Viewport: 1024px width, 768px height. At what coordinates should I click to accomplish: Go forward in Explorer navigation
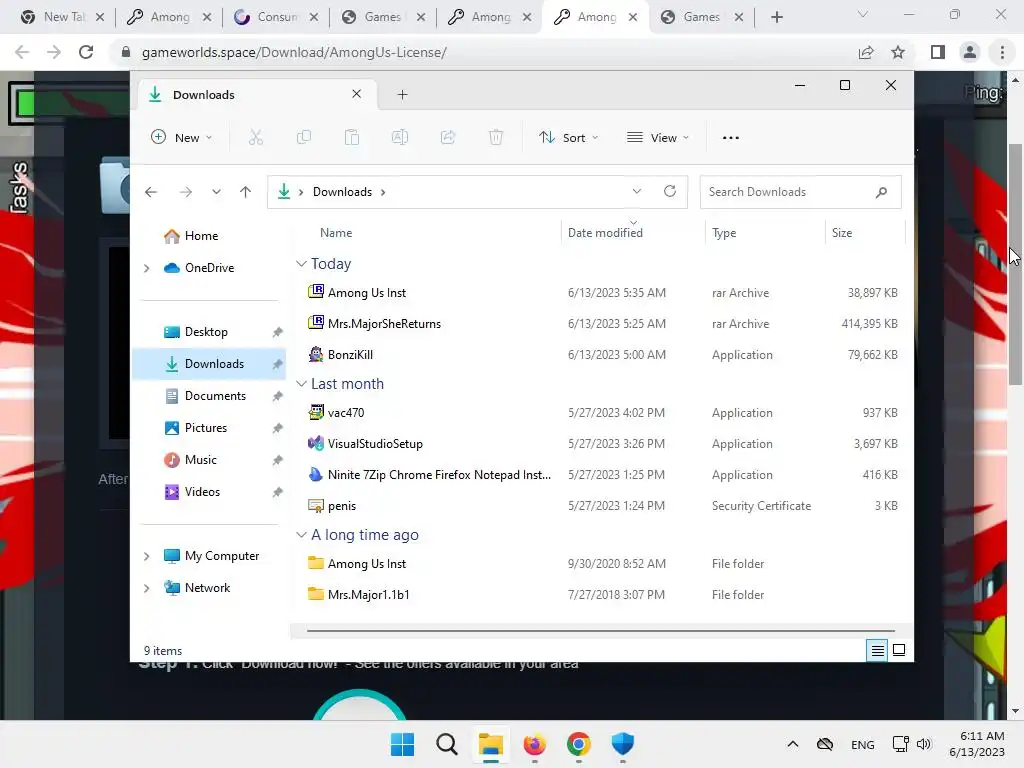[186, 192]
